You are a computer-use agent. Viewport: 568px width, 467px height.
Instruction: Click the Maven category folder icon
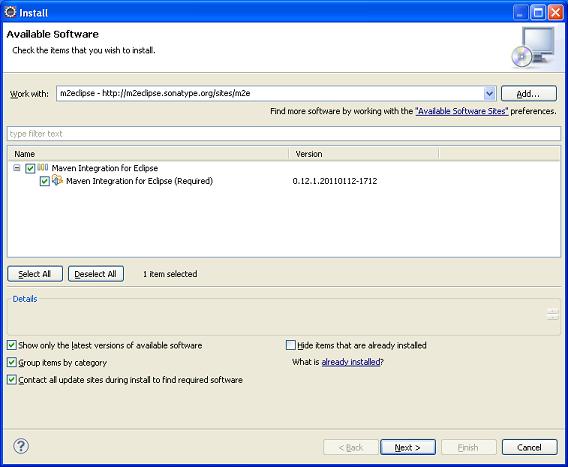43,167
